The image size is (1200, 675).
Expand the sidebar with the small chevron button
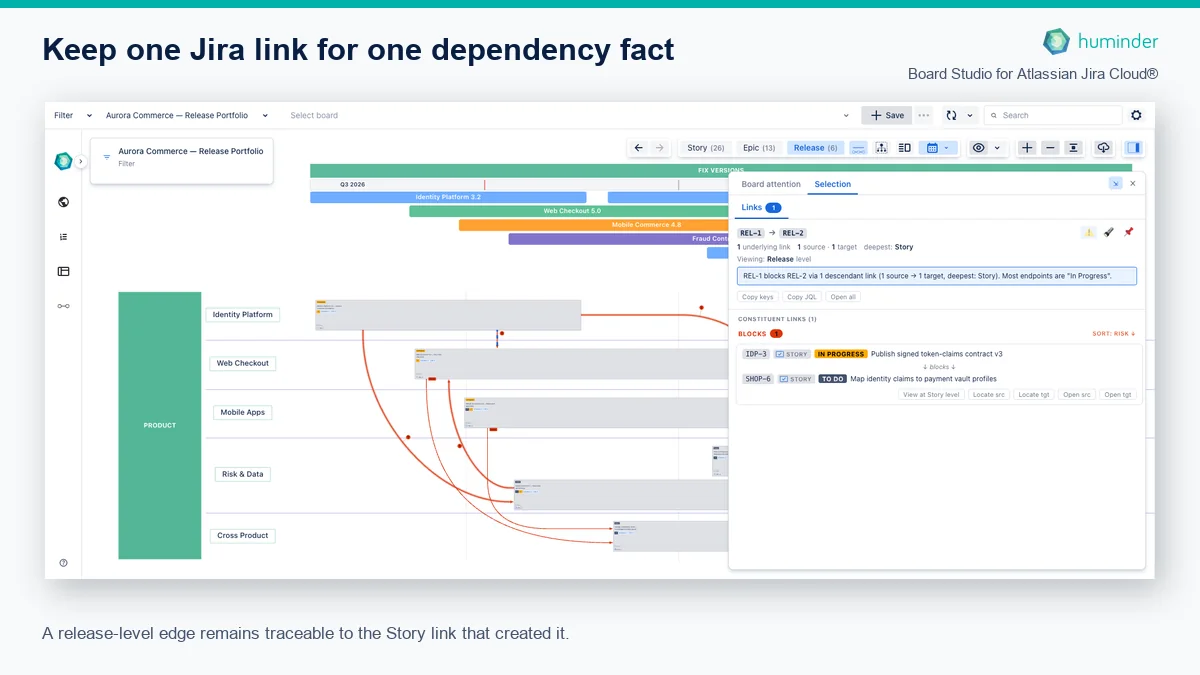[82, 161]
